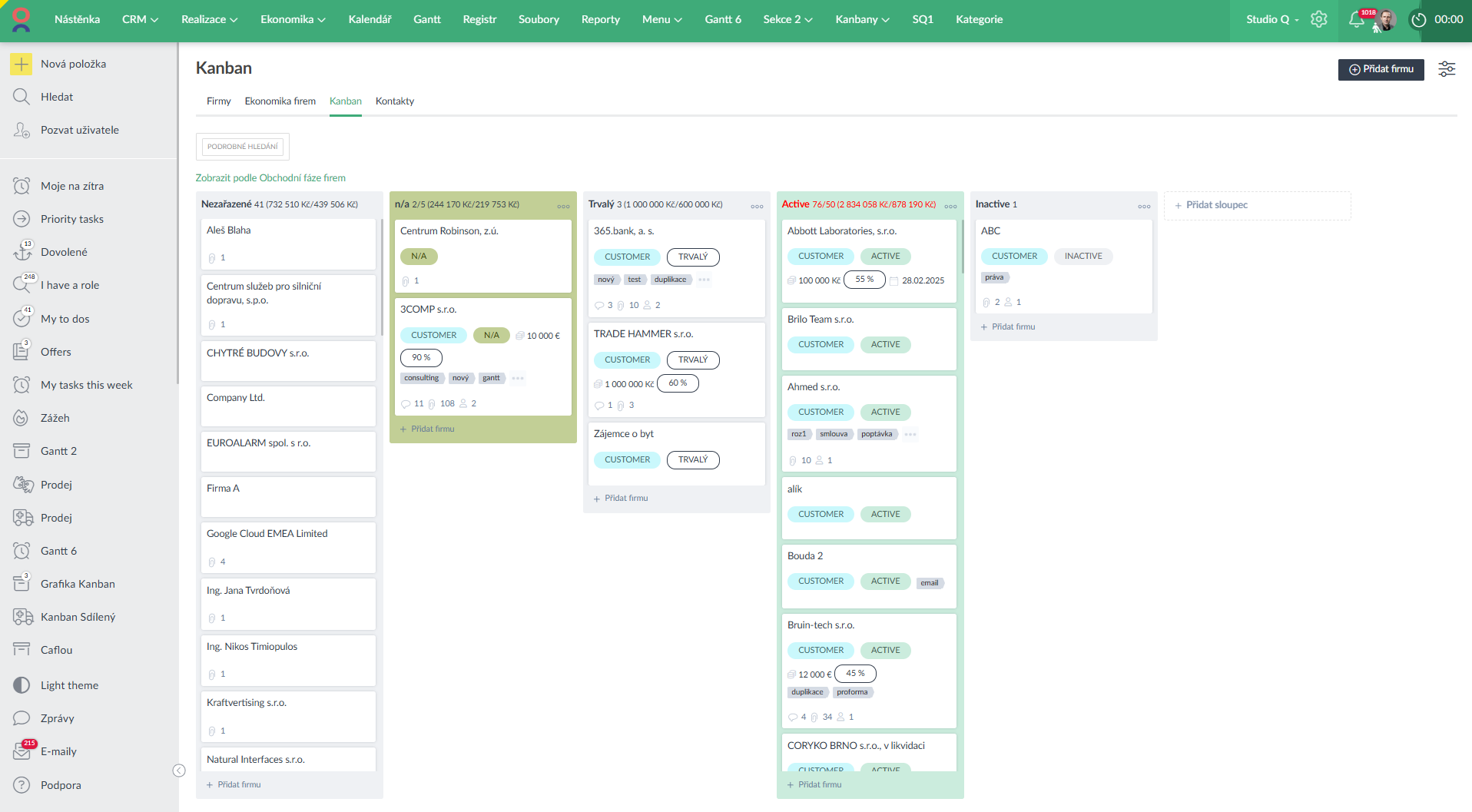Viewport: 1472px width, 812px height.
Task: Open the E-maily envelope icon
Action: point(22,751)
